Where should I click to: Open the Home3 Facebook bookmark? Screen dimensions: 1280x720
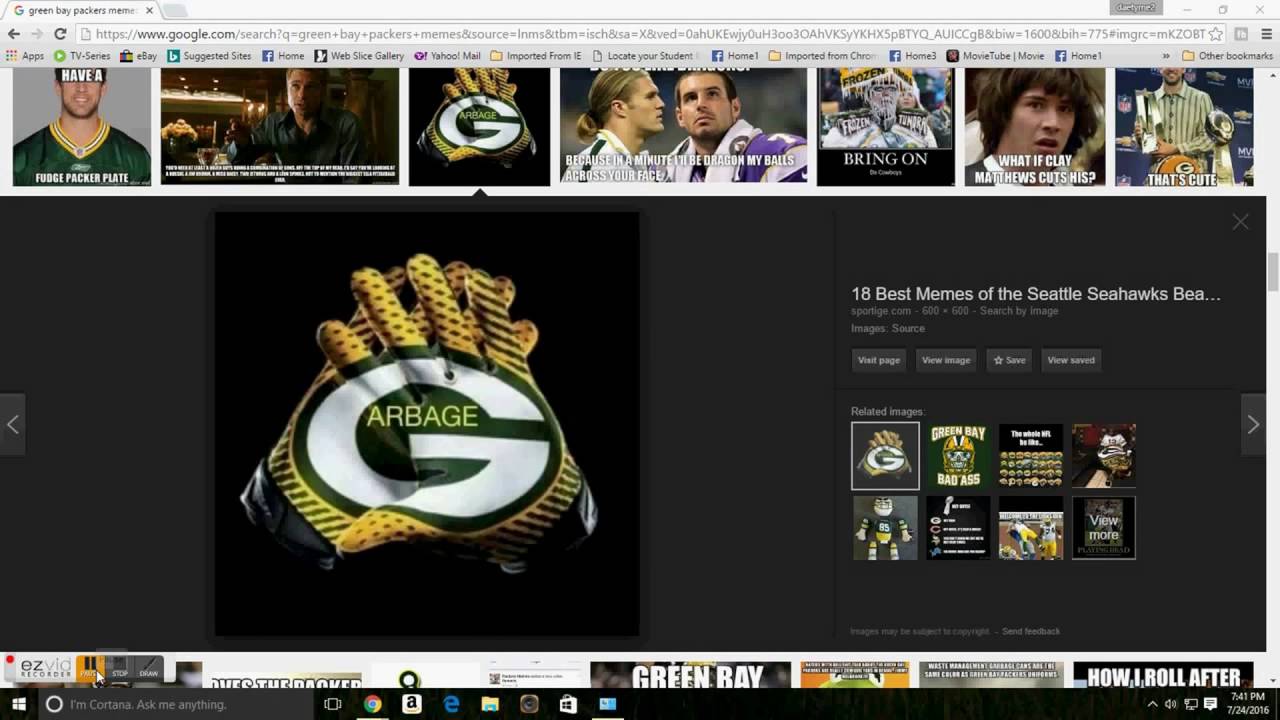913,56
